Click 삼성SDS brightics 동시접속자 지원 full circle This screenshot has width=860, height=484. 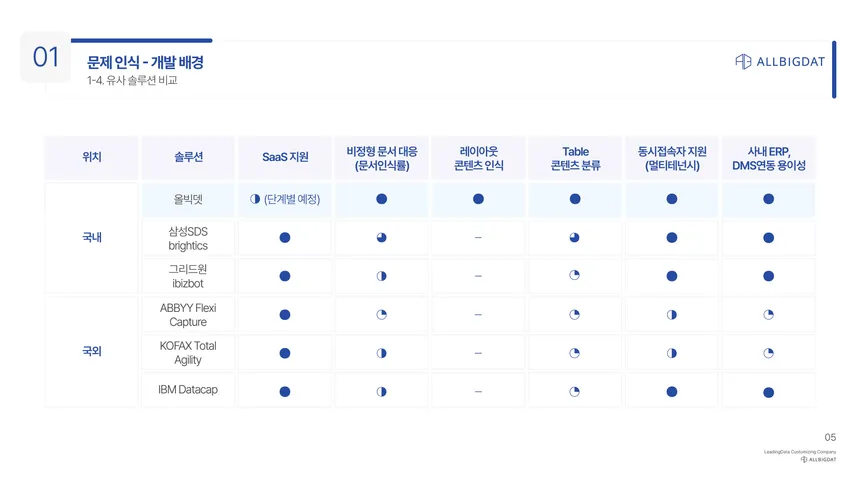coord(672,238)
